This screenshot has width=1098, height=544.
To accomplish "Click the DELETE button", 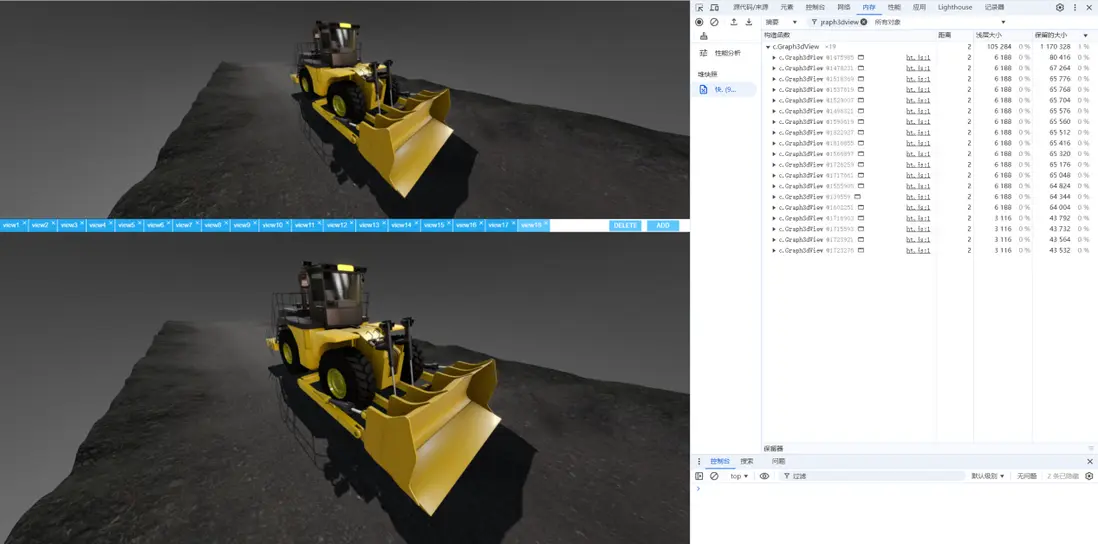I will pos(625,225).
